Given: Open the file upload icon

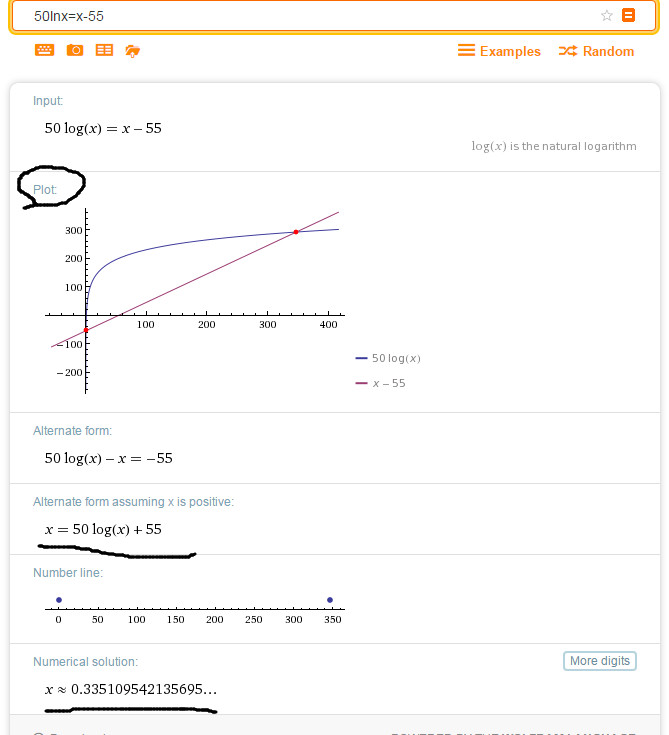Looking at the screenshot, I should pyautogui.click(x=132, y=51).
